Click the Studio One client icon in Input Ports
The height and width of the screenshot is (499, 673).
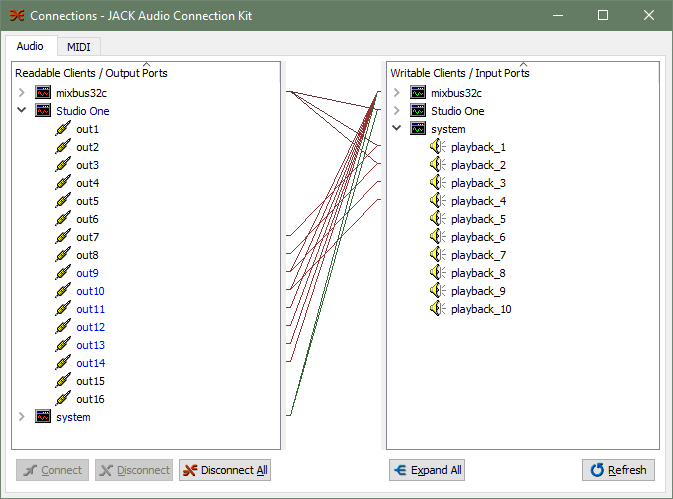click(x=418, y=111)
